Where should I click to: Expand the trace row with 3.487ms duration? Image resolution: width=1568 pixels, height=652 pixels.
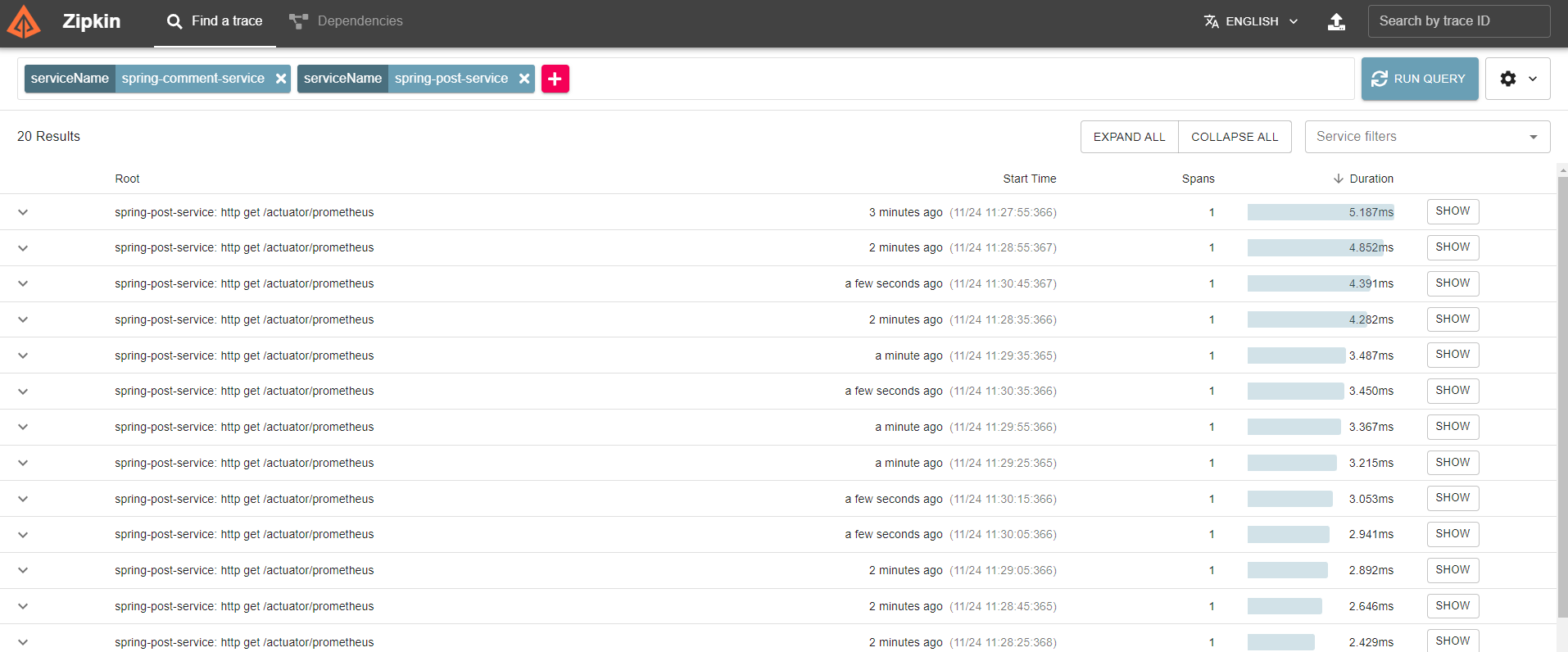(x=23, y=355)
